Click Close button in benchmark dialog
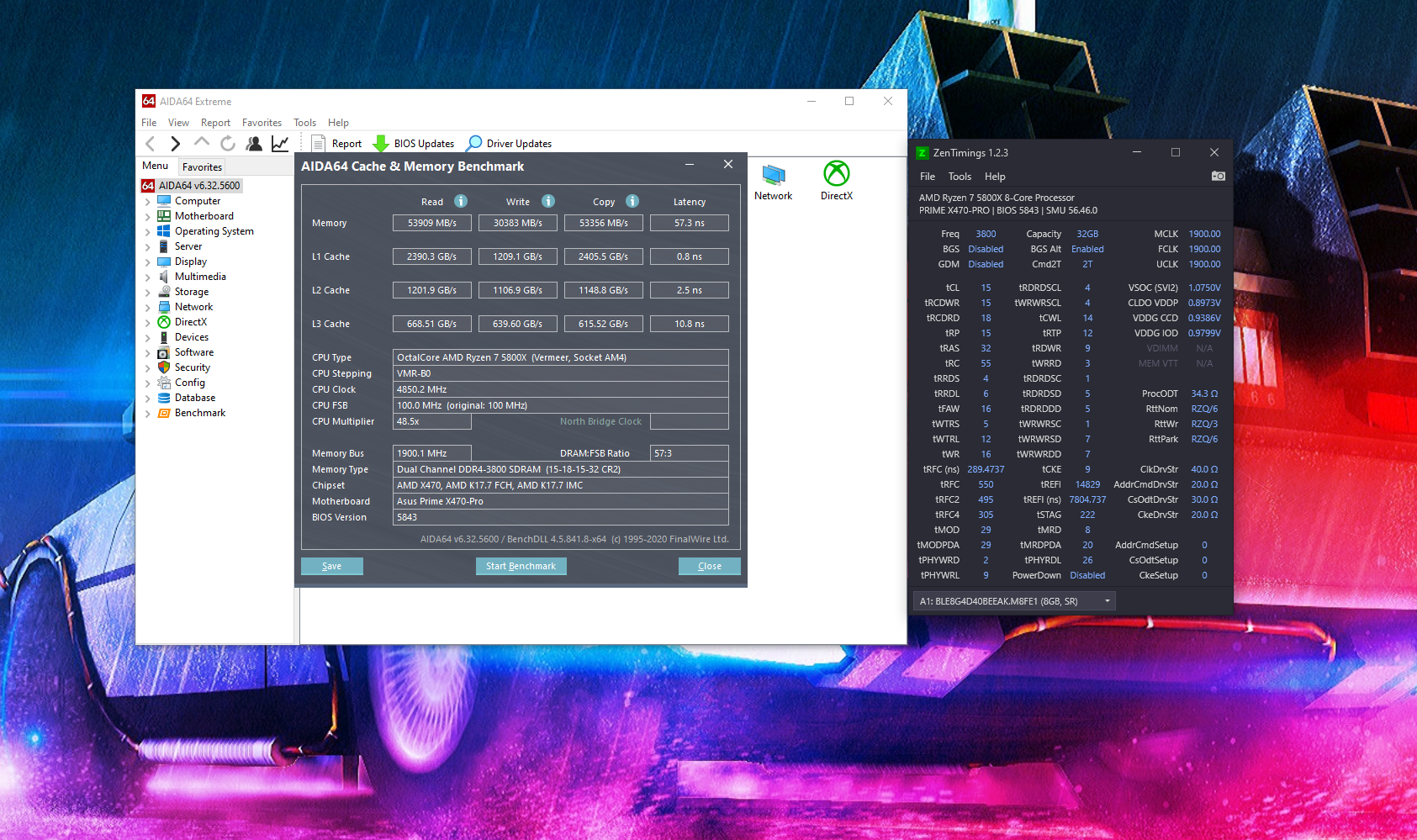1417x840 pixels. click(710, 566)
